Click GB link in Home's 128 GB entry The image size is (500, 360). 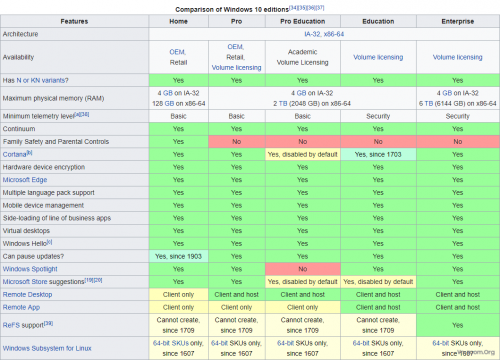pos(169,104)
